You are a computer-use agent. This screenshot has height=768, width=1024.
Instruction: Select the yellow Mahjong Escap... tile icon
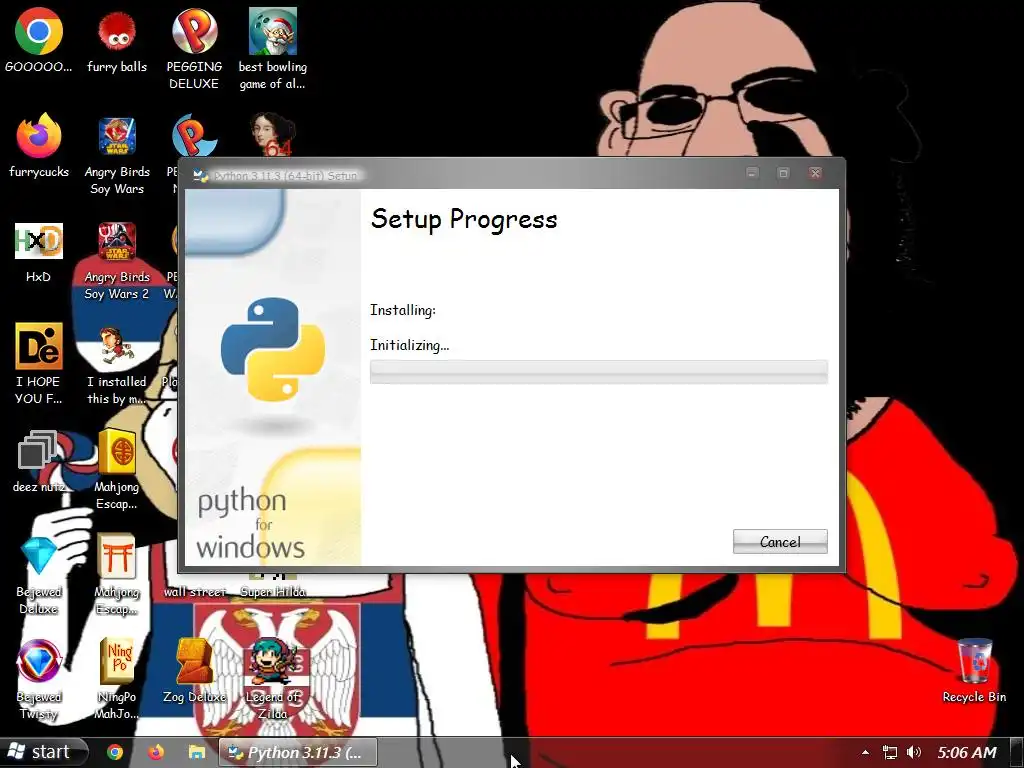pyautogui.click(x=117, y=470)
